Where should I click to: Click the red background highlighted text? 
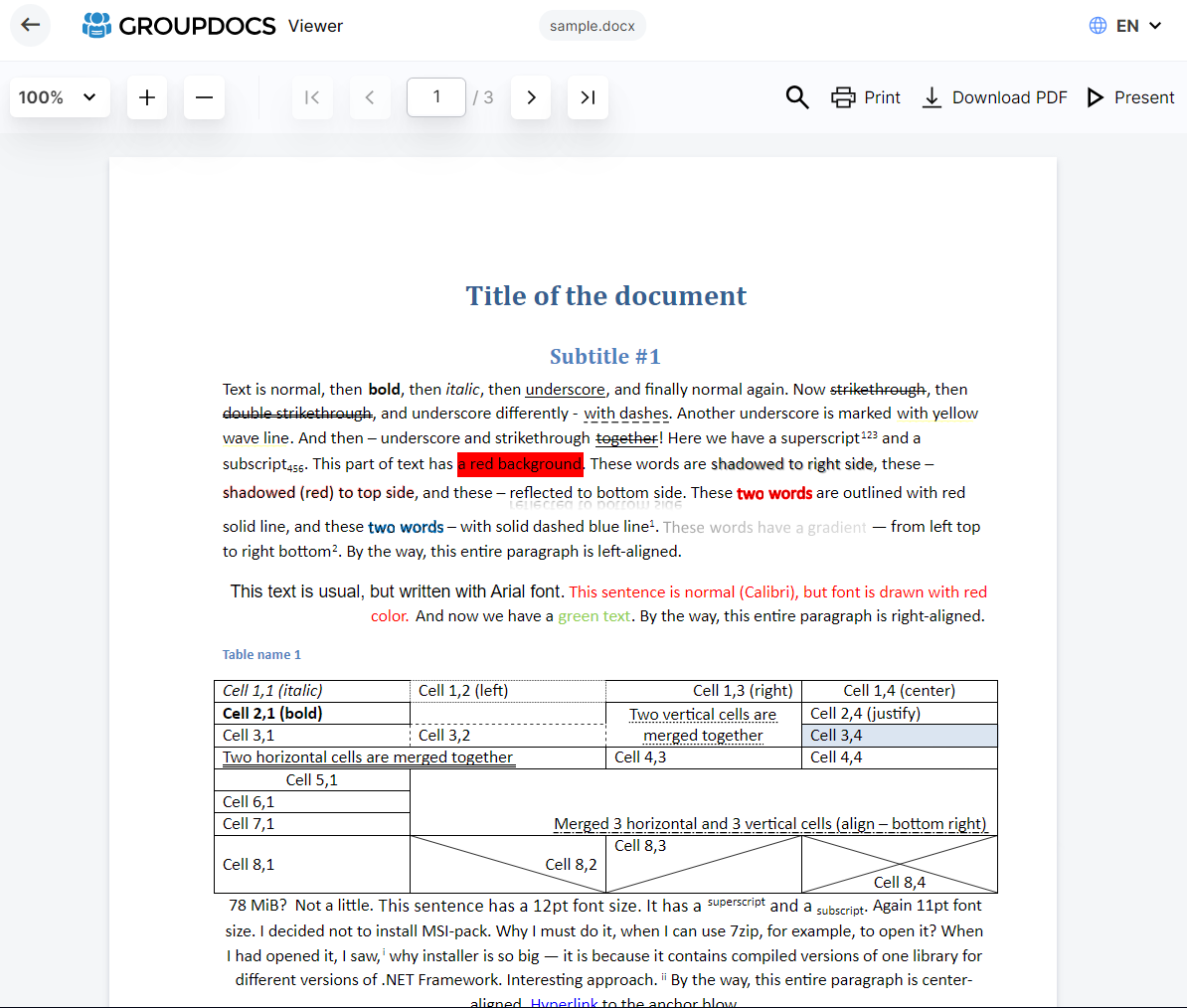pyautogui.click(x=520, y=464)
